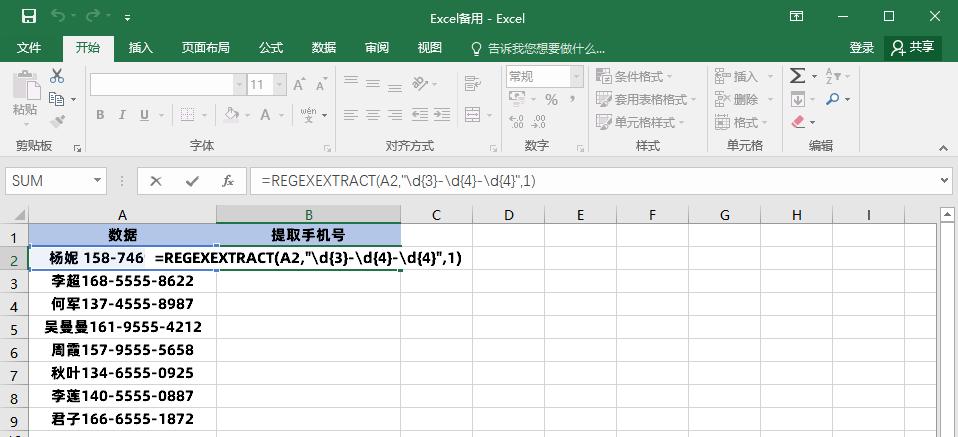
Task: Open the 常规 number format dropdown
Action: [577, 76]
